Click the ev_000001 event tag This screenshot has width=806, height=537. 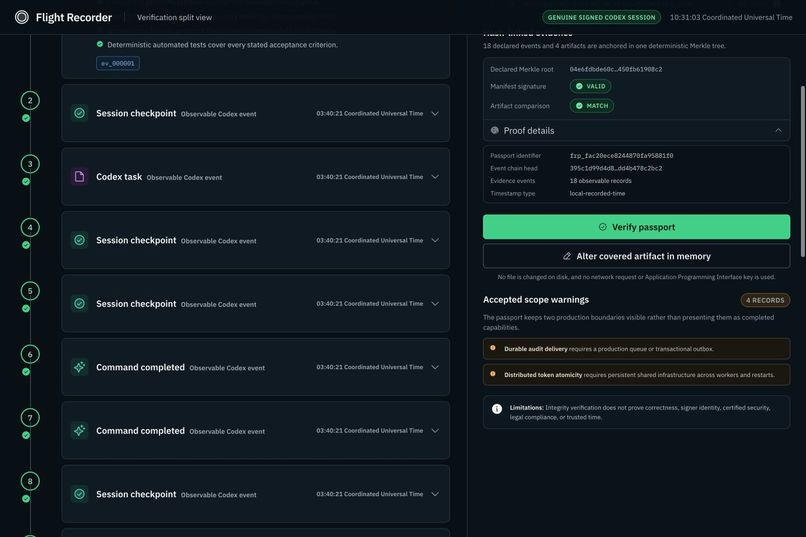pos(118,63)
